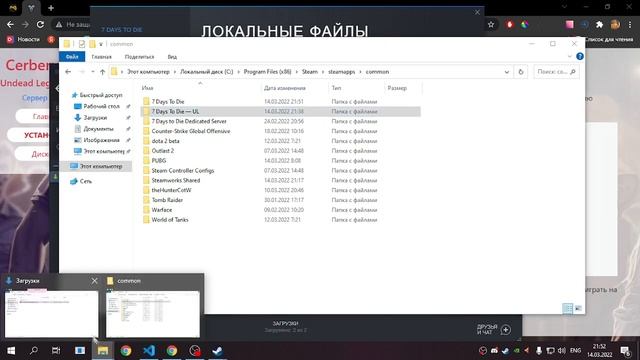This screenshot has height=360, width=640.
Task: Open Chrome extensions puzzle icon
Action: point(600,24)
